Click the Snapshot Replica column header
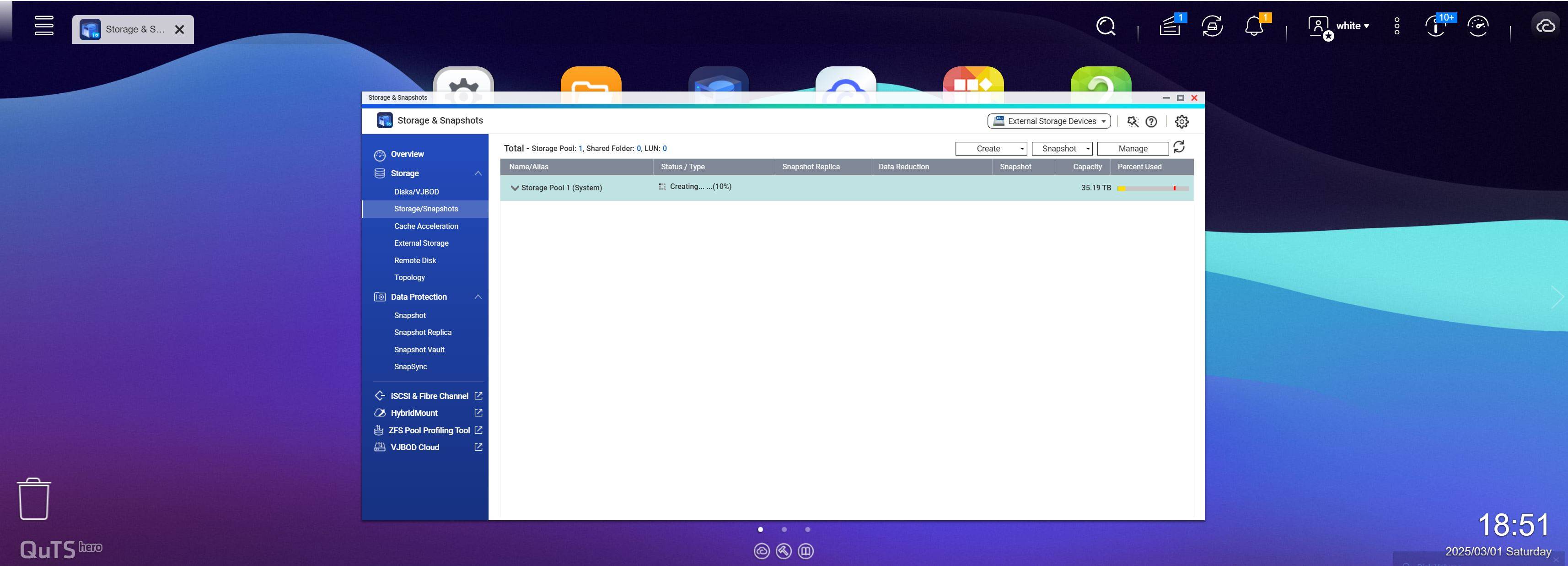 (822, 167)
